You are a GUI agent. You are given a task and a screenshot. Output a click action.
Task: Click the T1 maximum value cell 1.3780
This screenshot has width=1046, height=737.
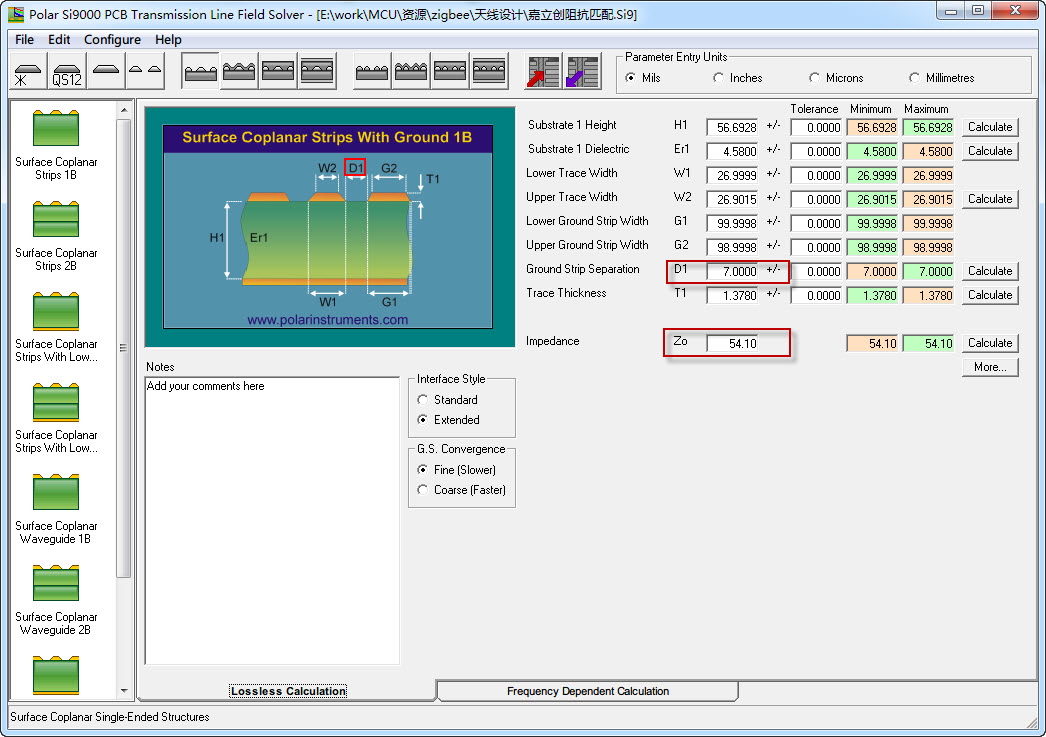(928, 295)
